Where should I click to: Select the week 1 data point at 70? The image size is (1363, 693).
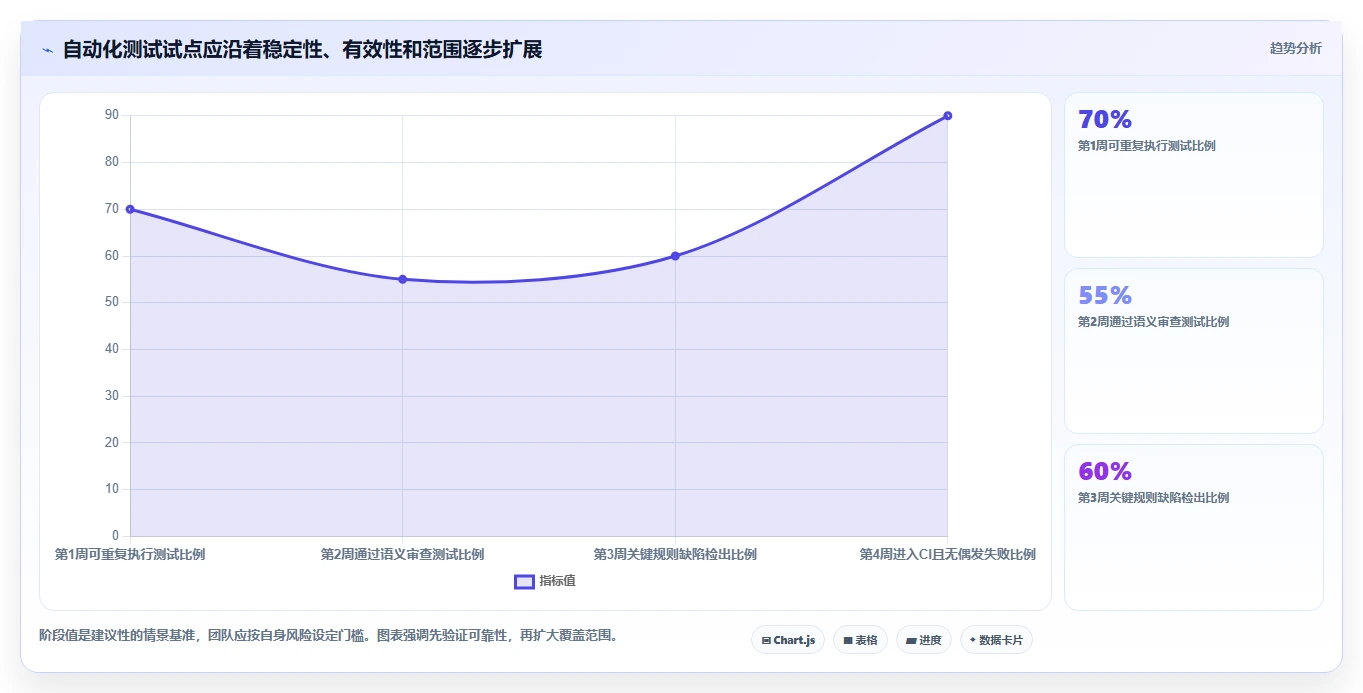130,209
